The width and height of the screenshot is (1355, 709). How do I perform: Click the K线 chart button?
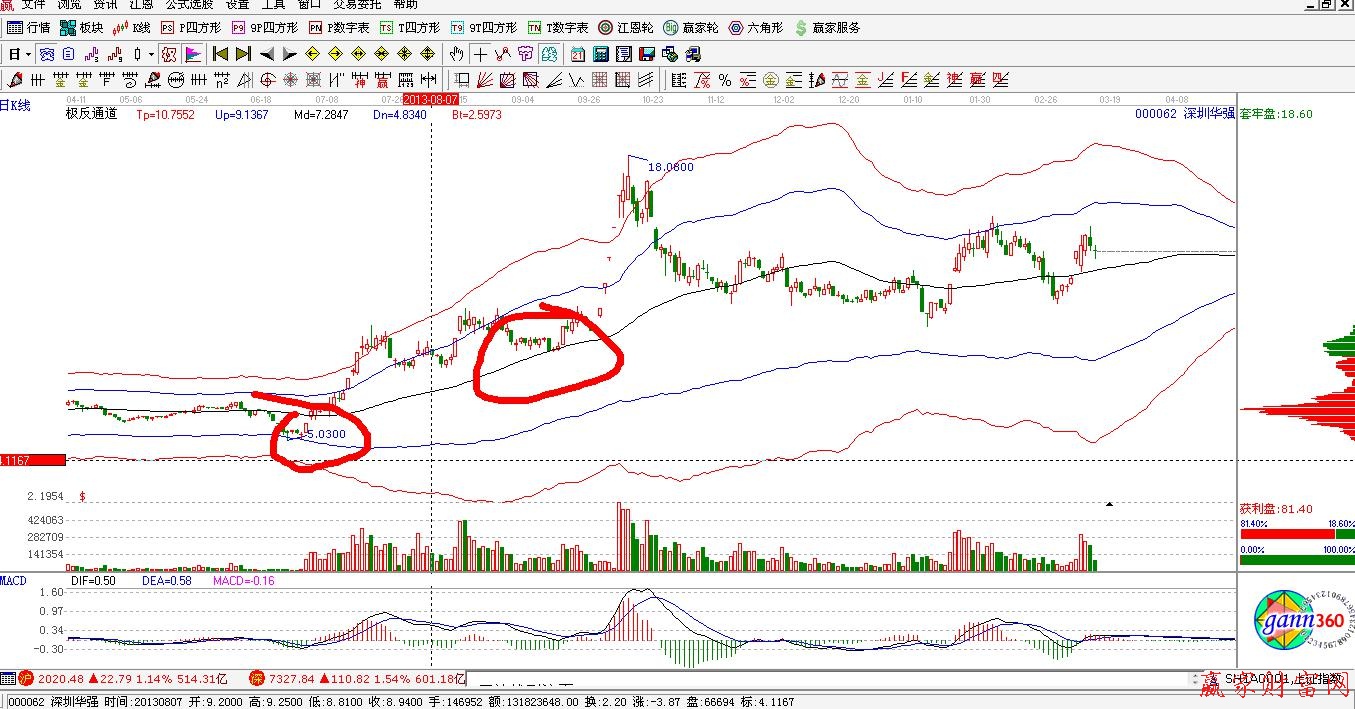(x=132, y=28)
